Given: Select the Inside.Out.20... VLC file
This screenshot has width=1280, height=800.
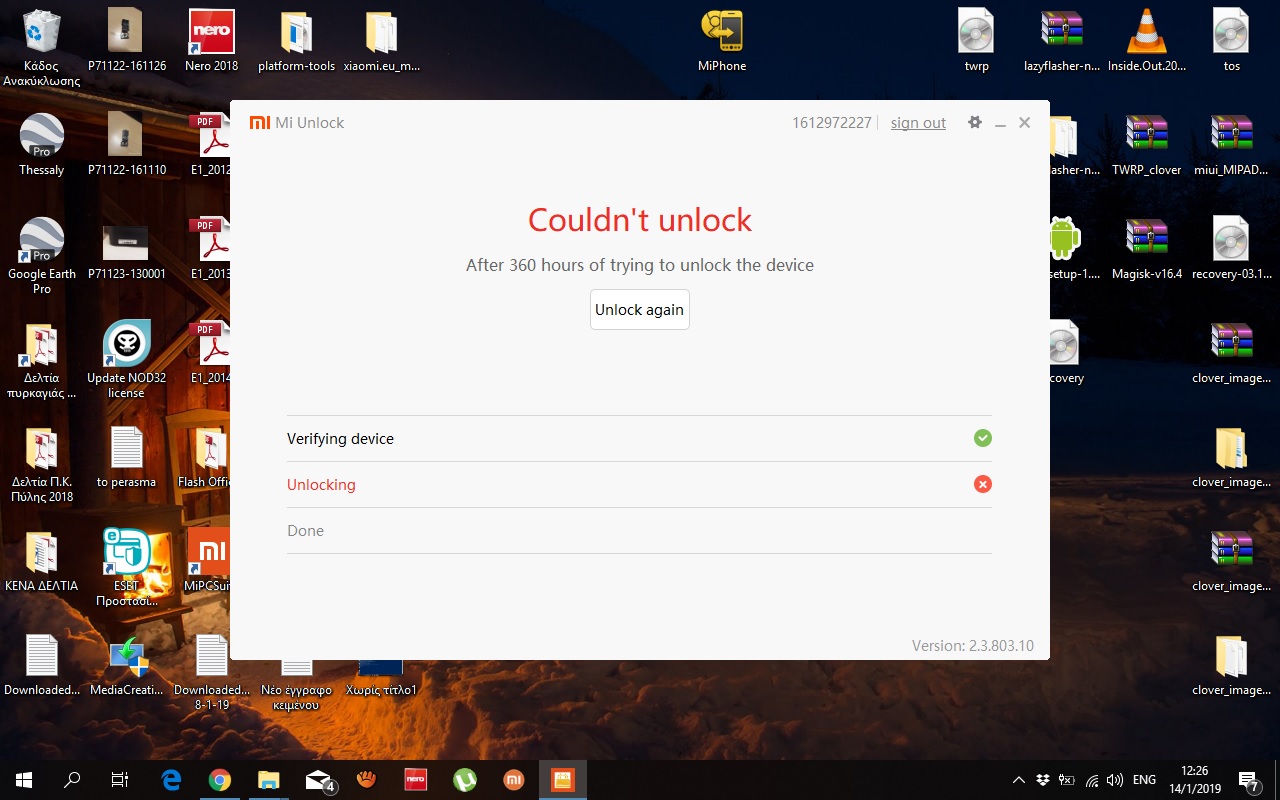Looking at the screenshot, I should 1147,42.
